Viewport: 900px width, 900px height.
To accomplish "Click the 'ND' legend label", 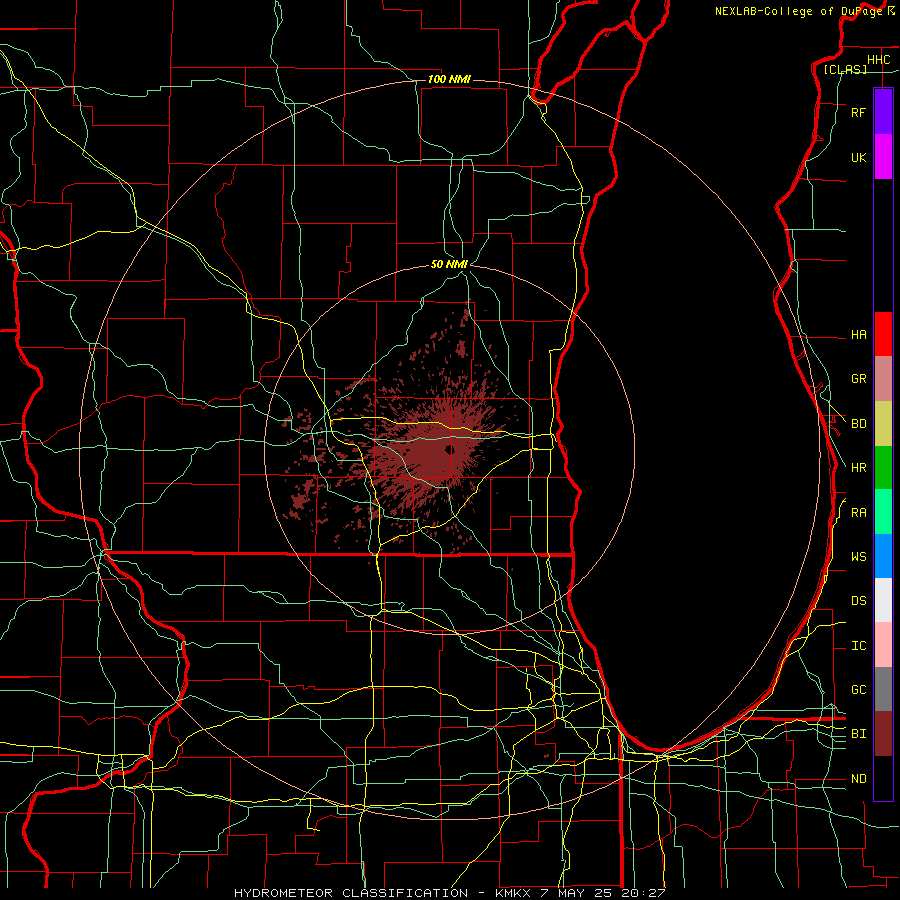I will [858, 779].
